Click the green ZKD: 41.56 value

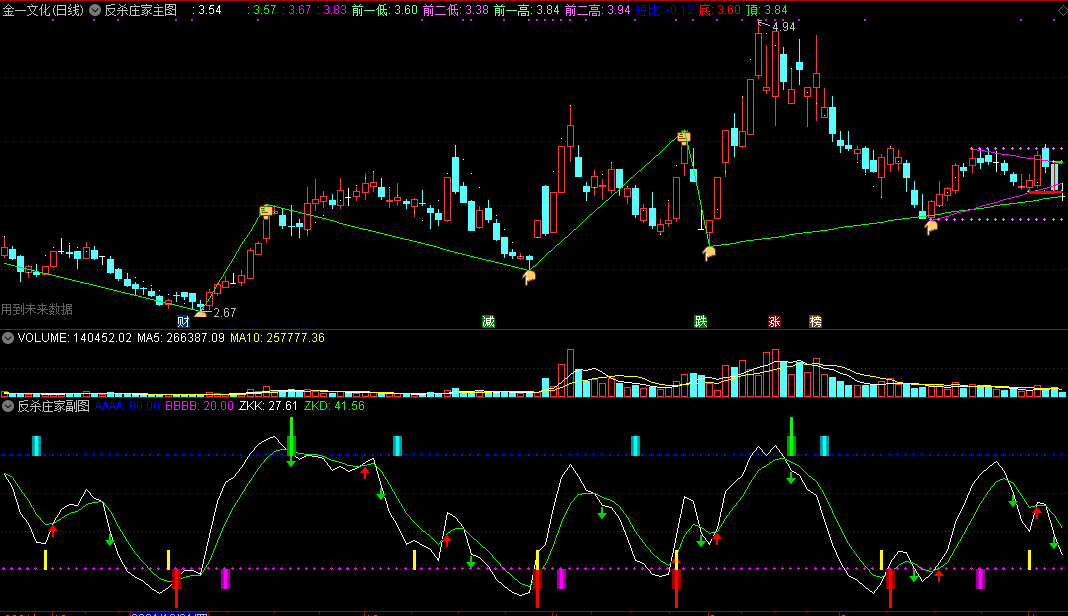334,405
